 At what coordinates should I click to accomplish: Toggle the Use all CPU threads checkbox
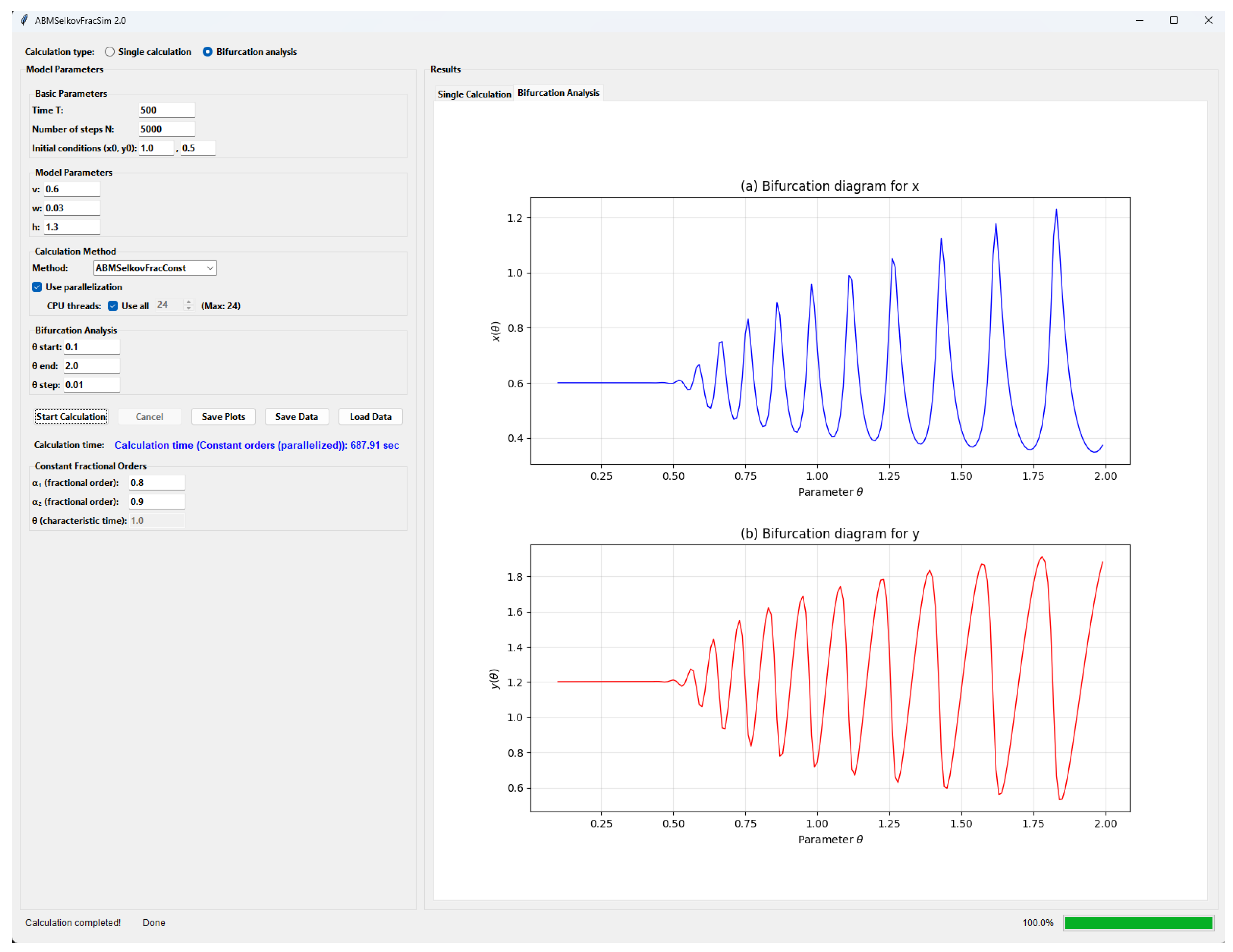coord(113,306)
